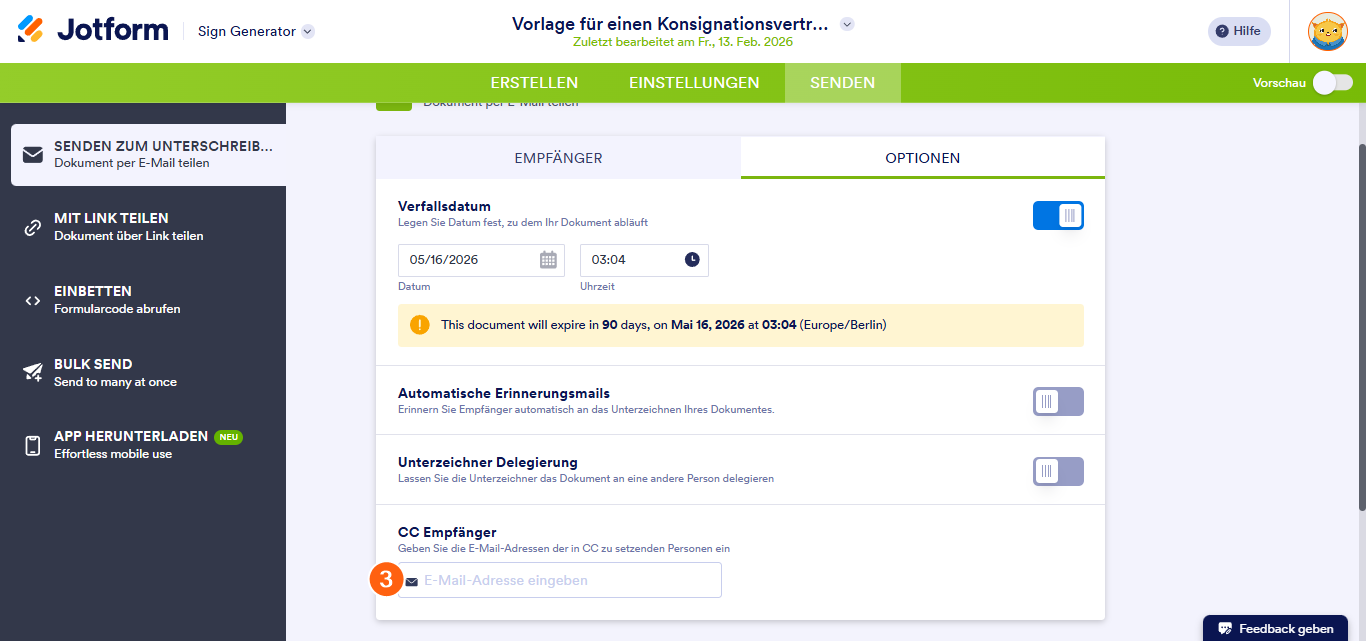Open your profile avatar
This screenshot has width=1366, height=641.
click(x=1328, y=31)
